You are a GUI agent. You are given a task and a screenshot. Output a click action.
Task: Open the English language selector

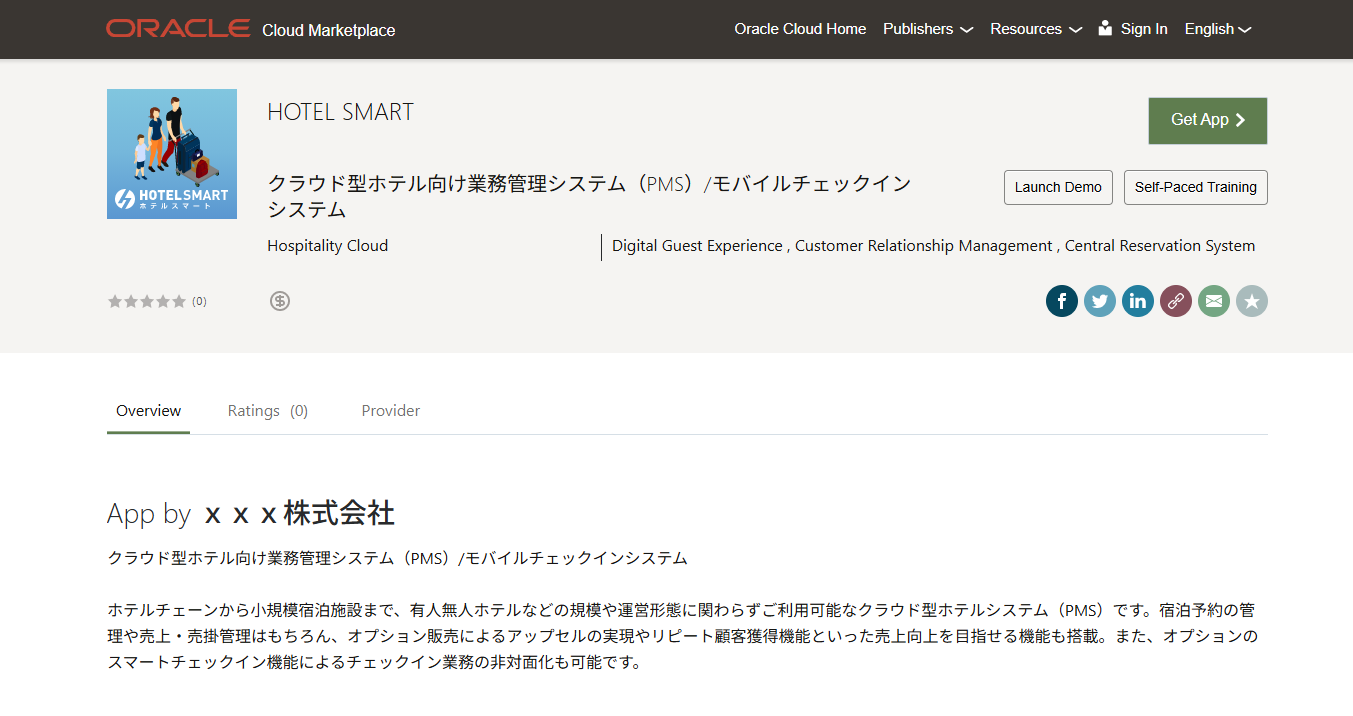point(1217,29)
